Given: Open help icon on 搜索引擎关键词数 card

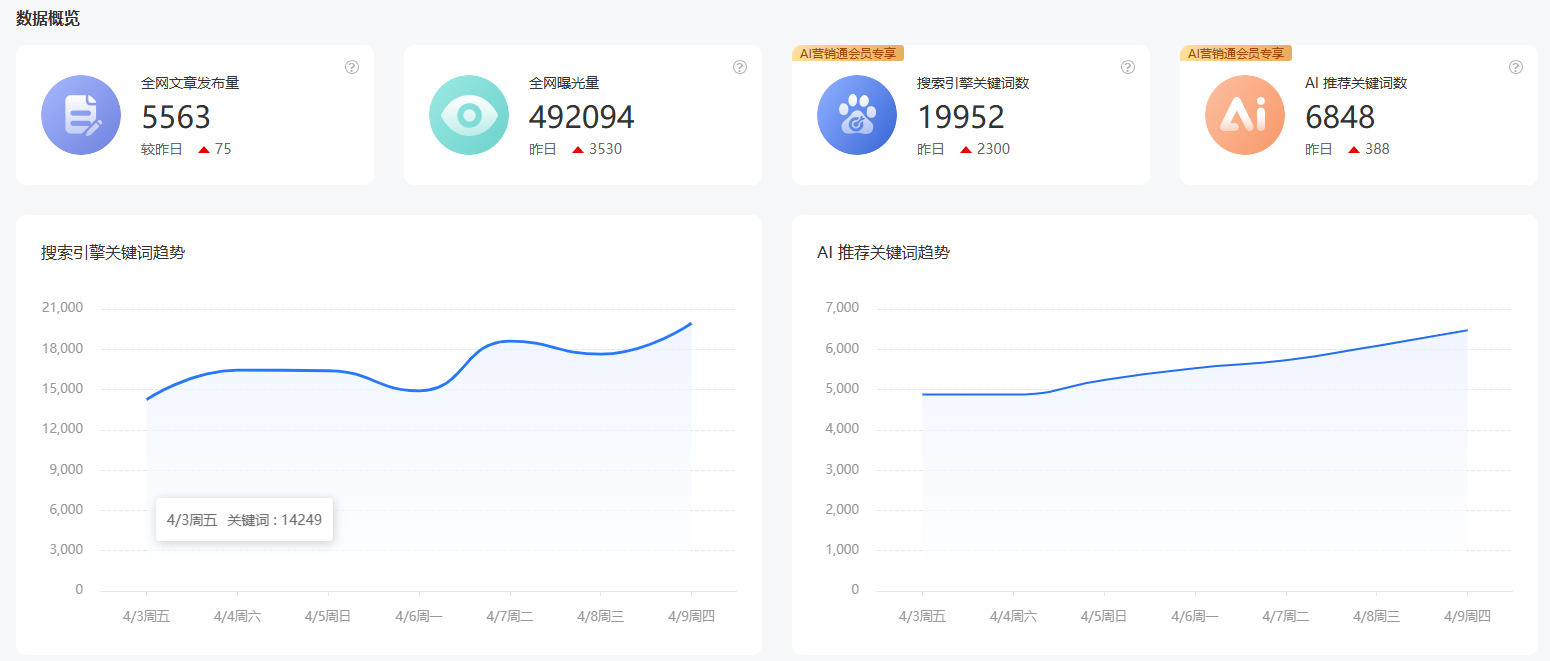Looking at the screenshot, I should [1128, 67].
